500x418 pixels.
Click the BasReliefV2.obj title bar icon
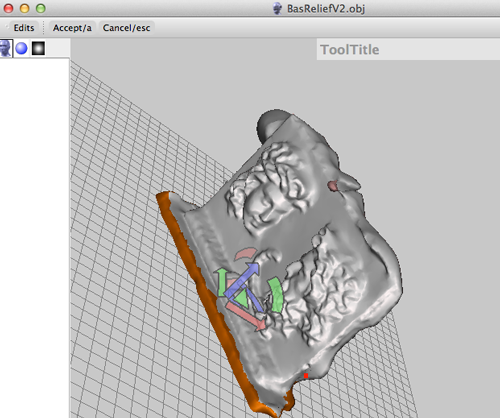pyautogui.click(x=277, y=8)
